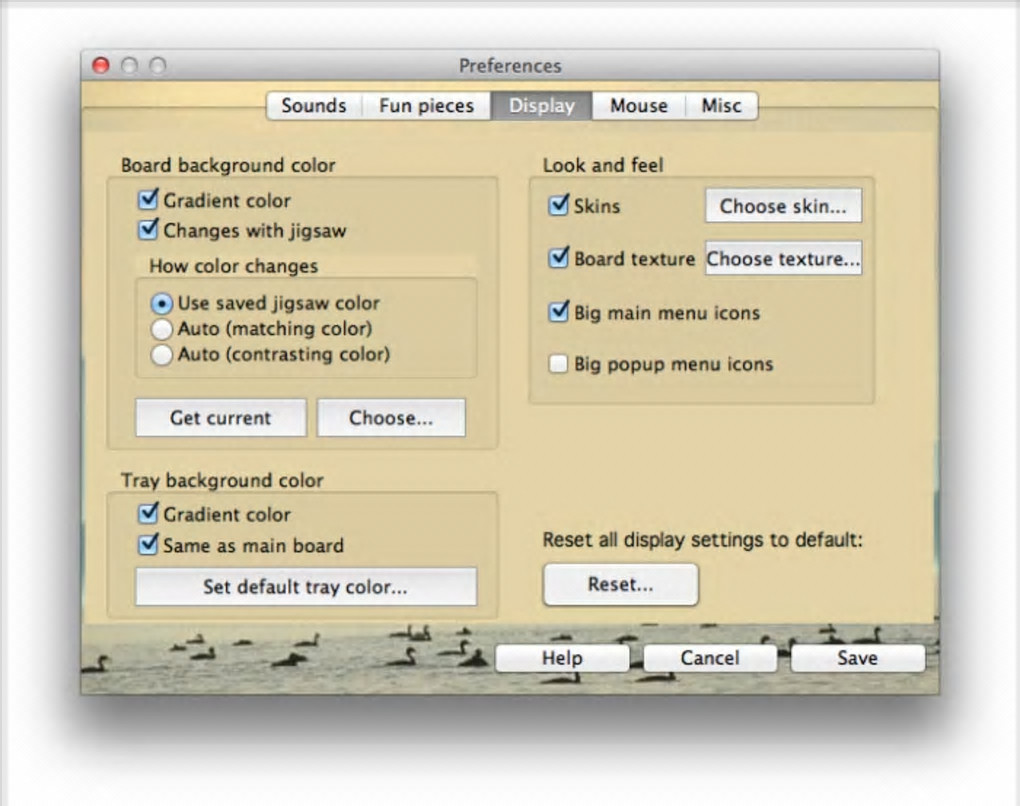
Task: Select the Mouse tab
Action: pos(638,106)
